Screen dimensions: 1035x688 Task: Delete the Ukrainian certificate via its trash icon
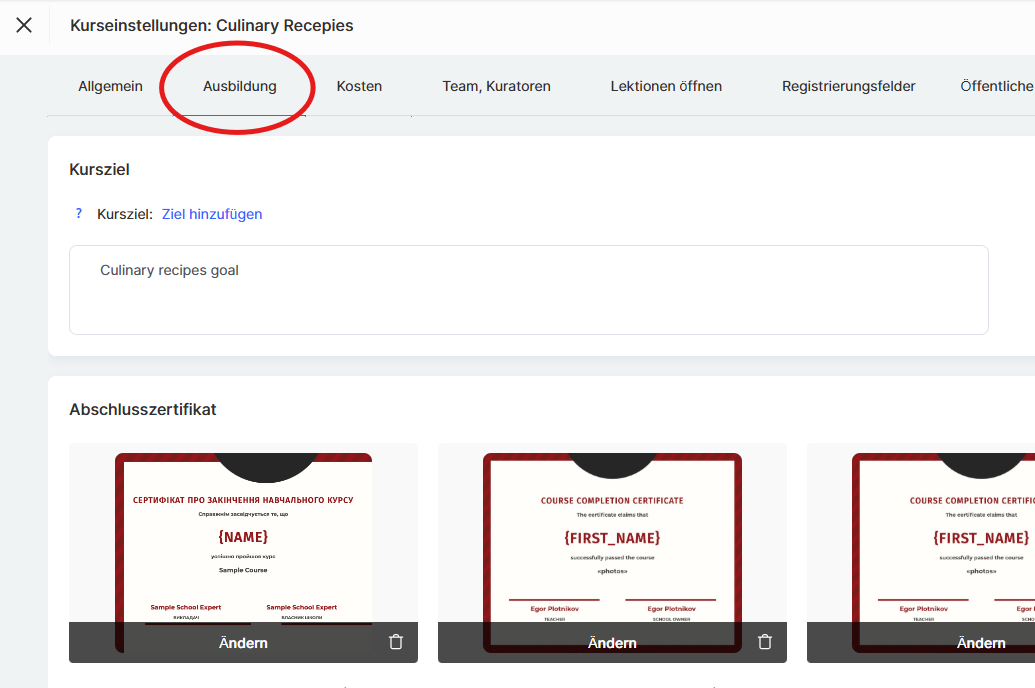coord(396,642)
